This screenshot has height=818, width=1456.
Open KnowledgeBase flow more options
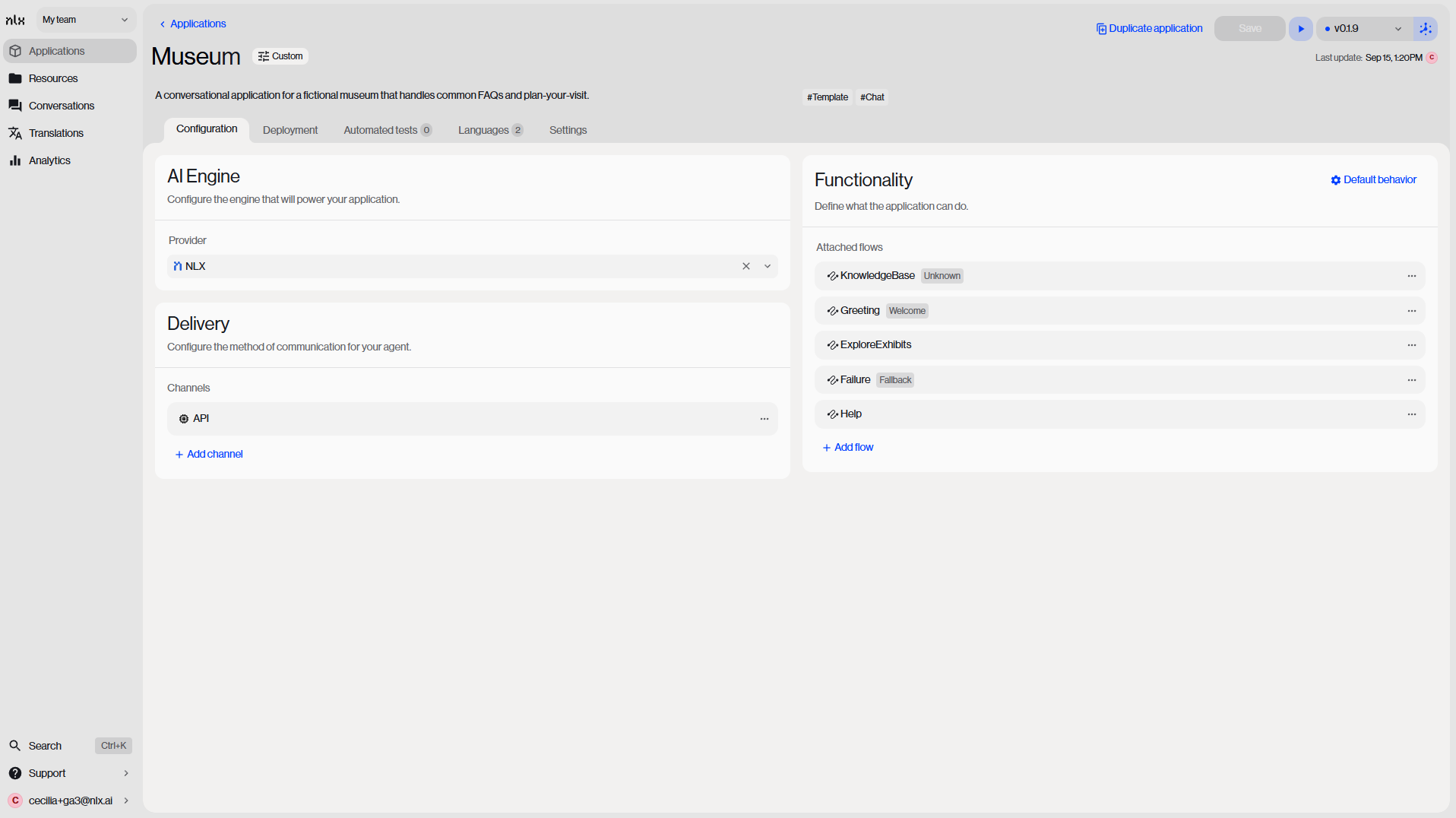coord(1411,276)
